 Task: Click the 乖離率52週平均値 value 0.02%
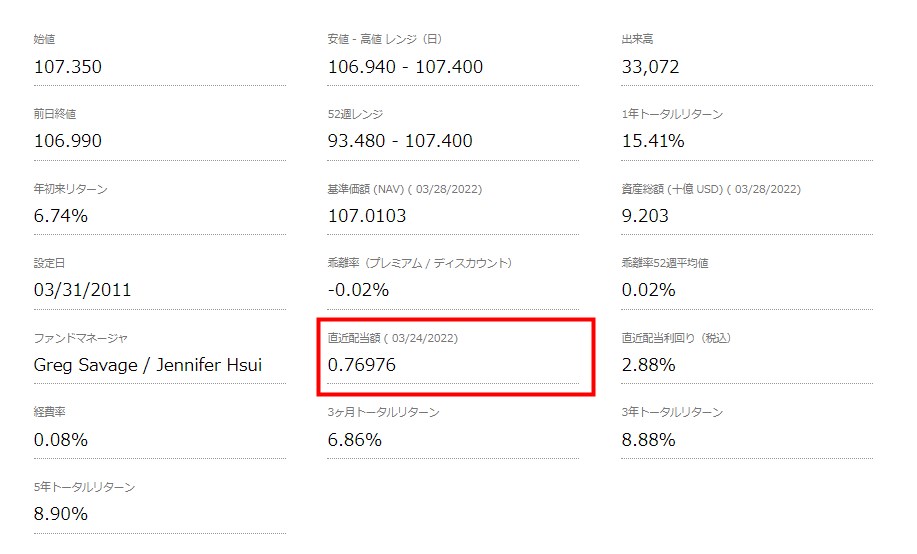point(649,290)
